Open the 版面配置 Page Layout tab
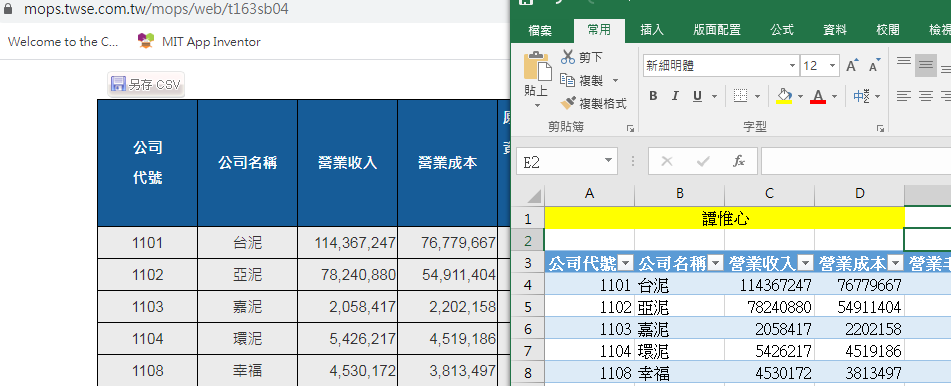The height and width of the screenshot is (386, 951). click(x=717, y=30)
